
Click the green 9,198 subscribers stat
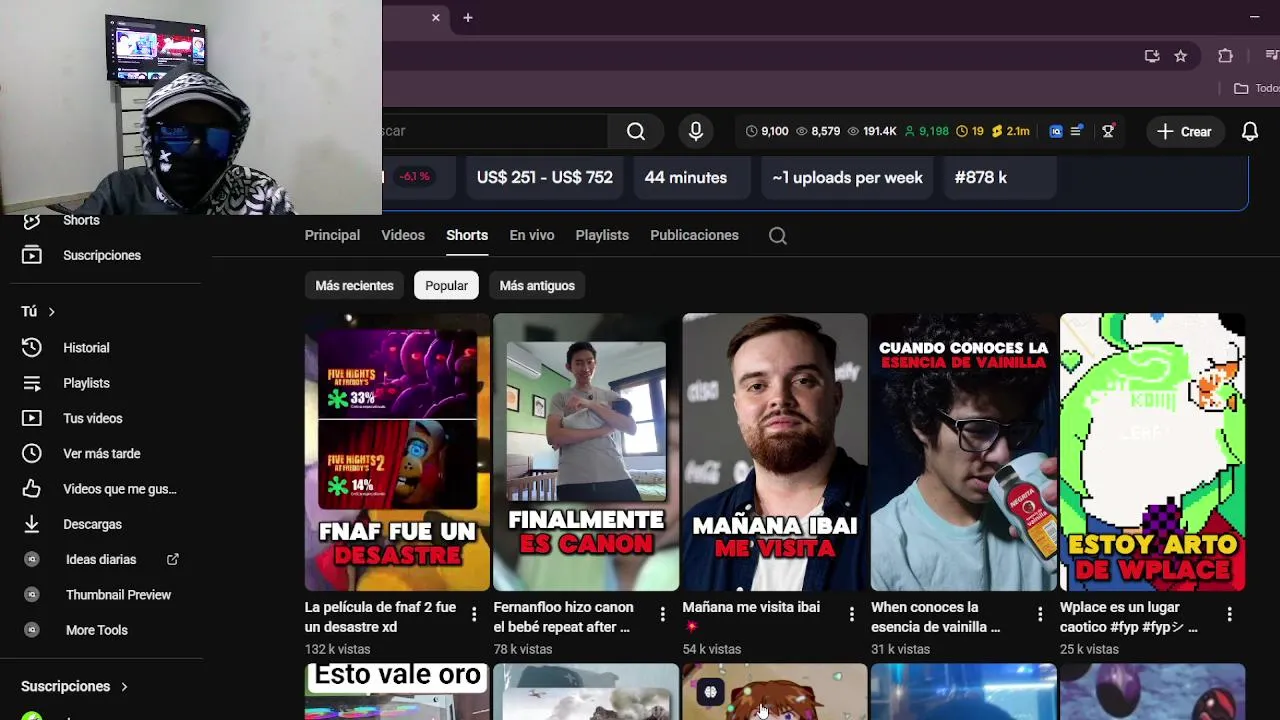coord(926,131)
